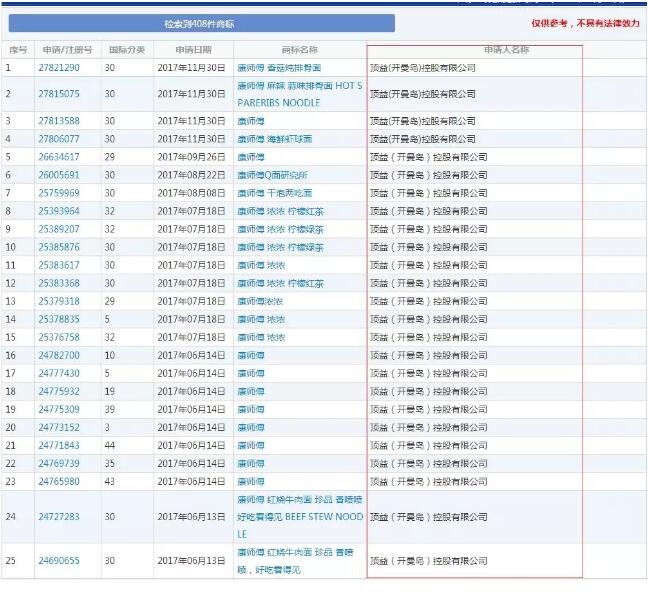Open application number 25379318
The height and width of the screenshot is (603, 648).
pyautogui.click(x=59, y=301)
